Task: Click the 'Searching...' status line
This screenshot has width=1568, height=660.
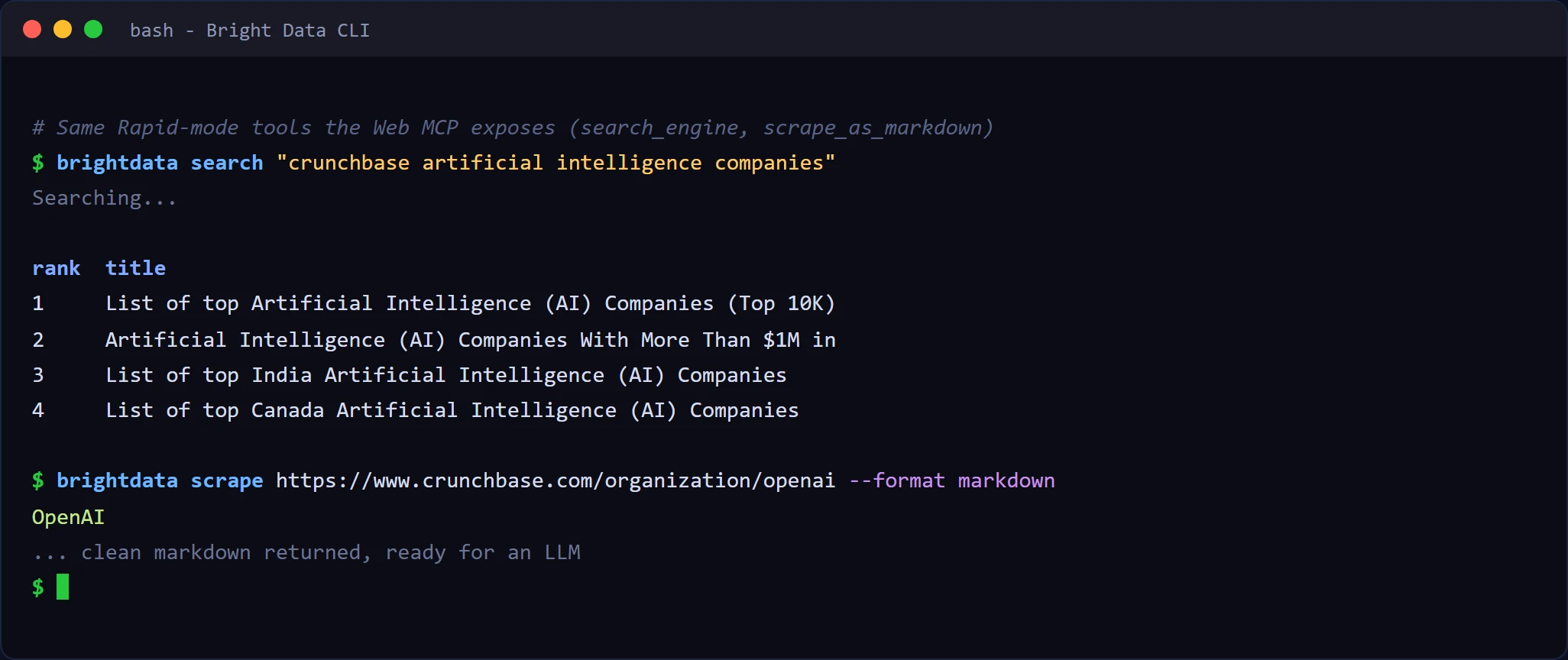Action: (x=104, y=199)
